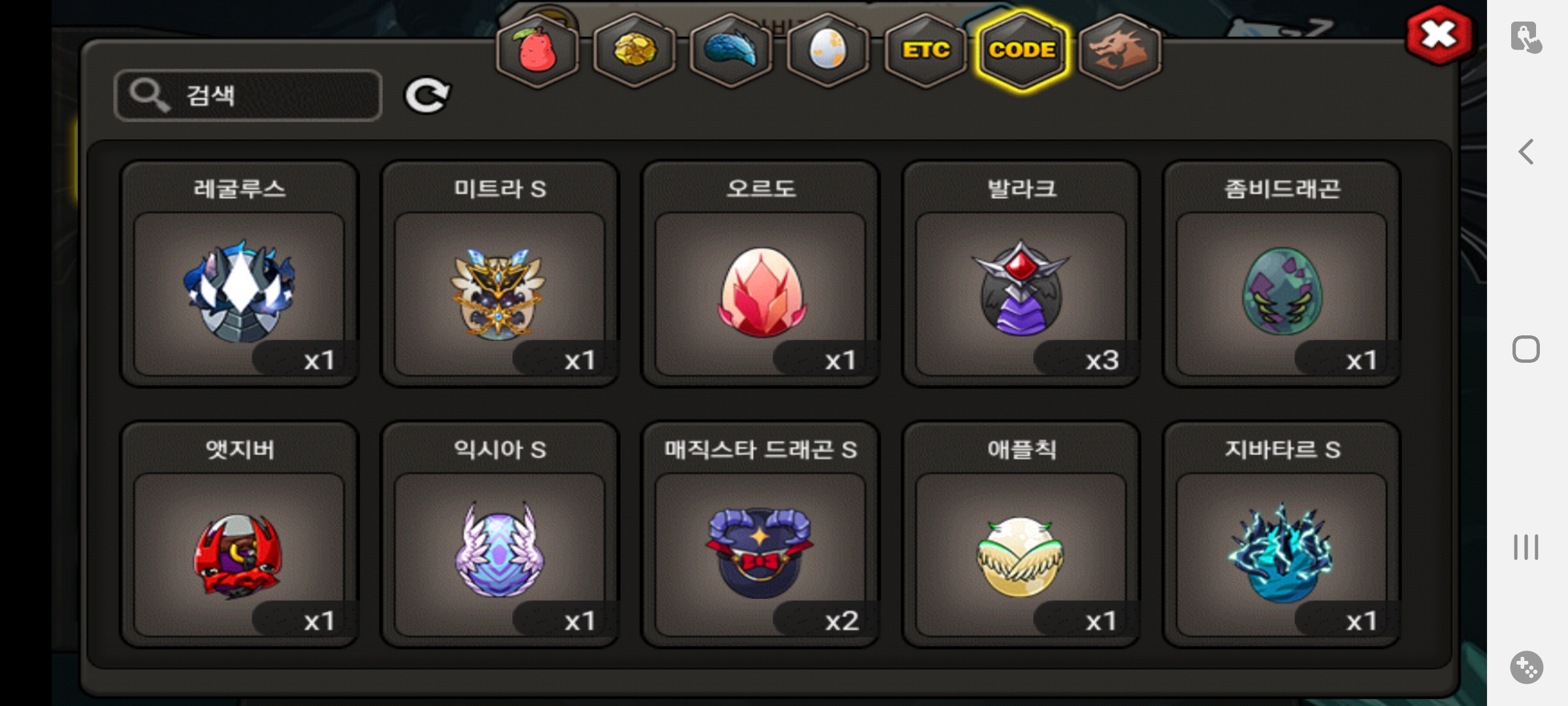Open the game controller tools icon
This screenshot has height=706, width=1568.
(x=1527, y=667)
